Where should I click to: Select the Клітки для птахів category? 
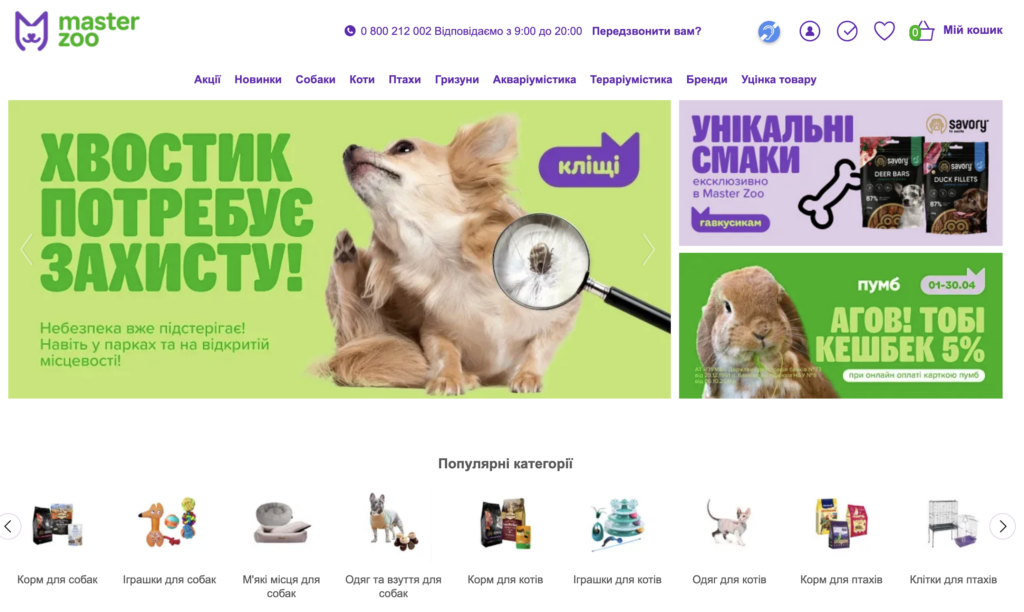(953, 579)
